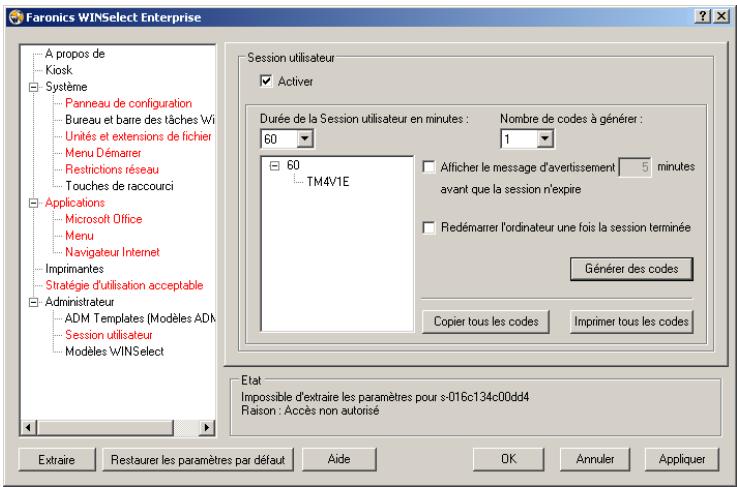This screenshot has height=487, width=737.
Task: Select A propos de in the tree
Action: point(75,54)
